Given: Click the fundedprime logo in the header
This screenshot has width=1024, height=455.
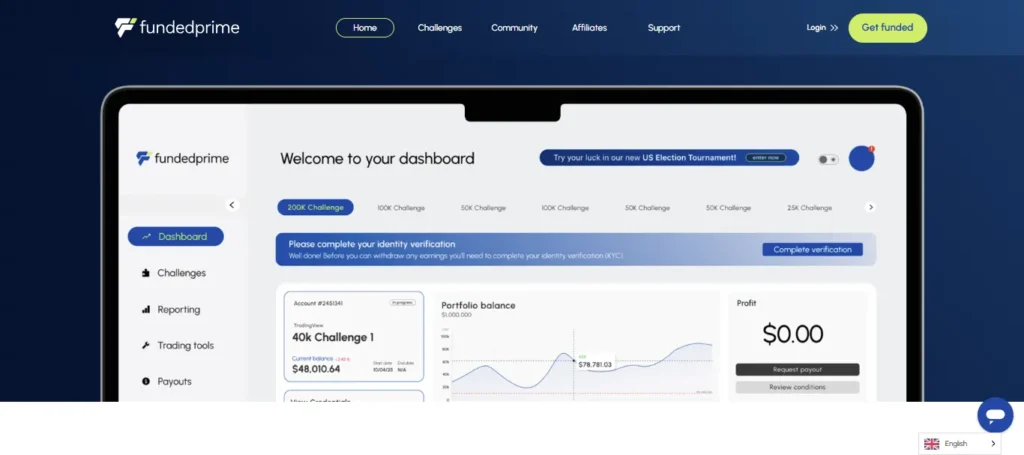Looking at the screenshot, I should click(177, 27).
